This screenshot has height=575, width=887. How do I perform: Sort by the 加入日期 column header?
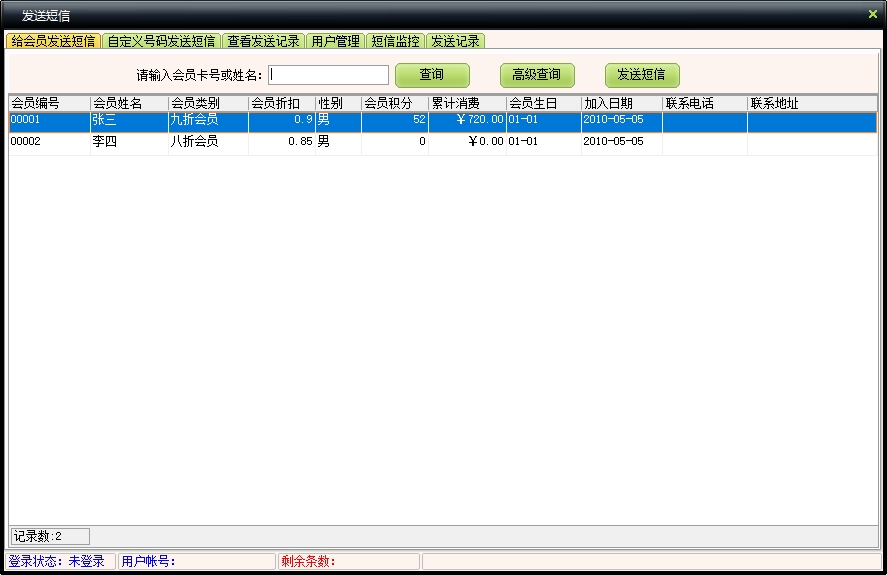621,103
